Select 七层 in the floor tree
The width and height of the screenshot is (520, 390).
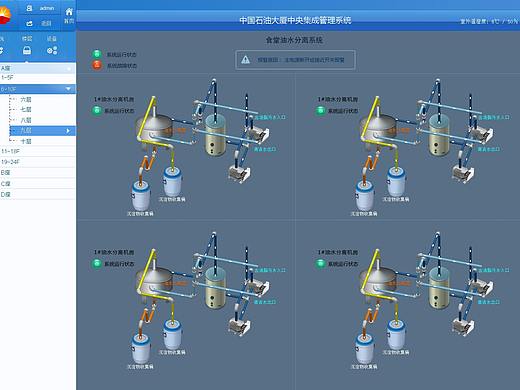tap(26, 109)
